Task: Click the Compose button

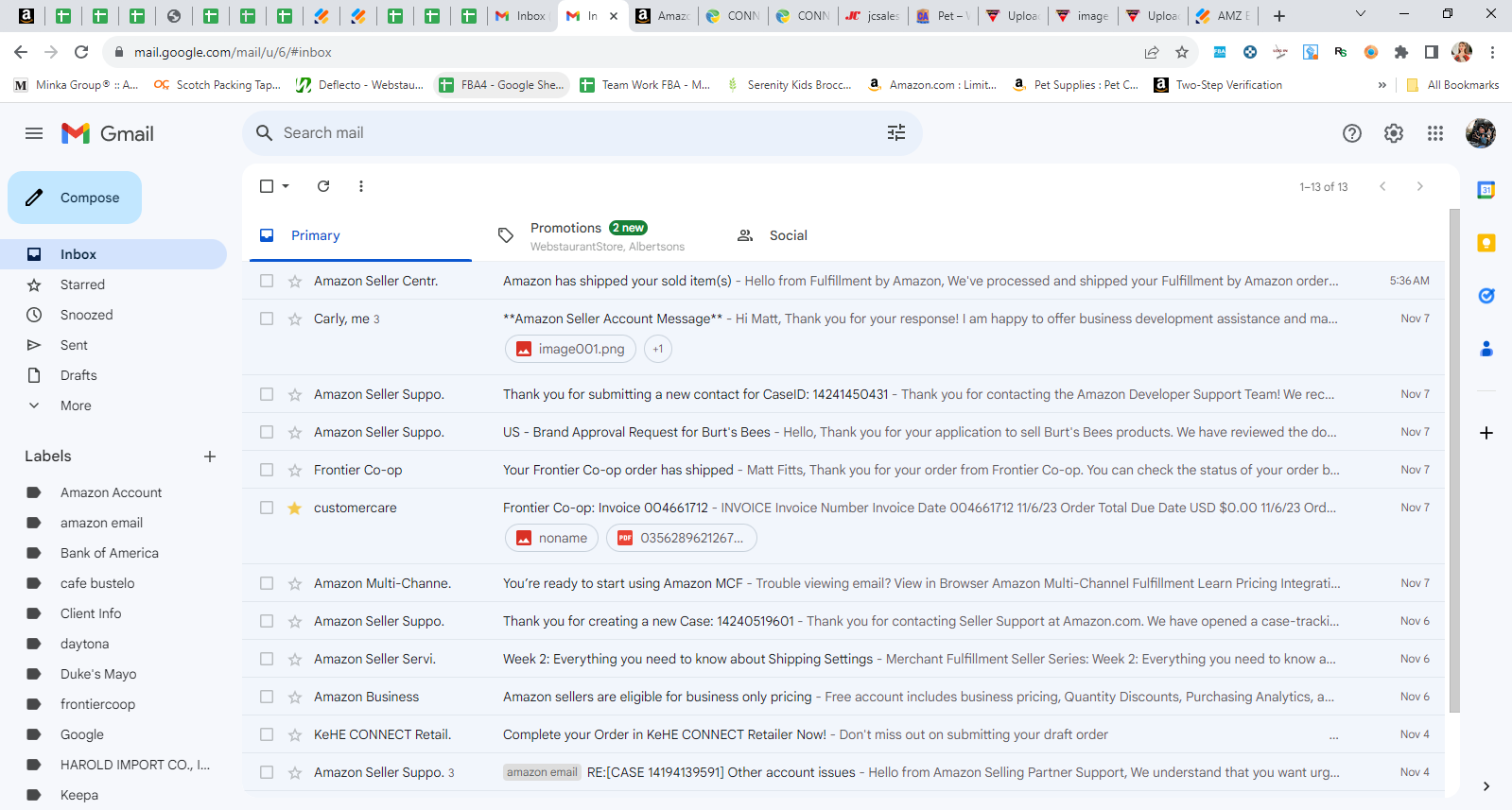Action: point(75,198)
